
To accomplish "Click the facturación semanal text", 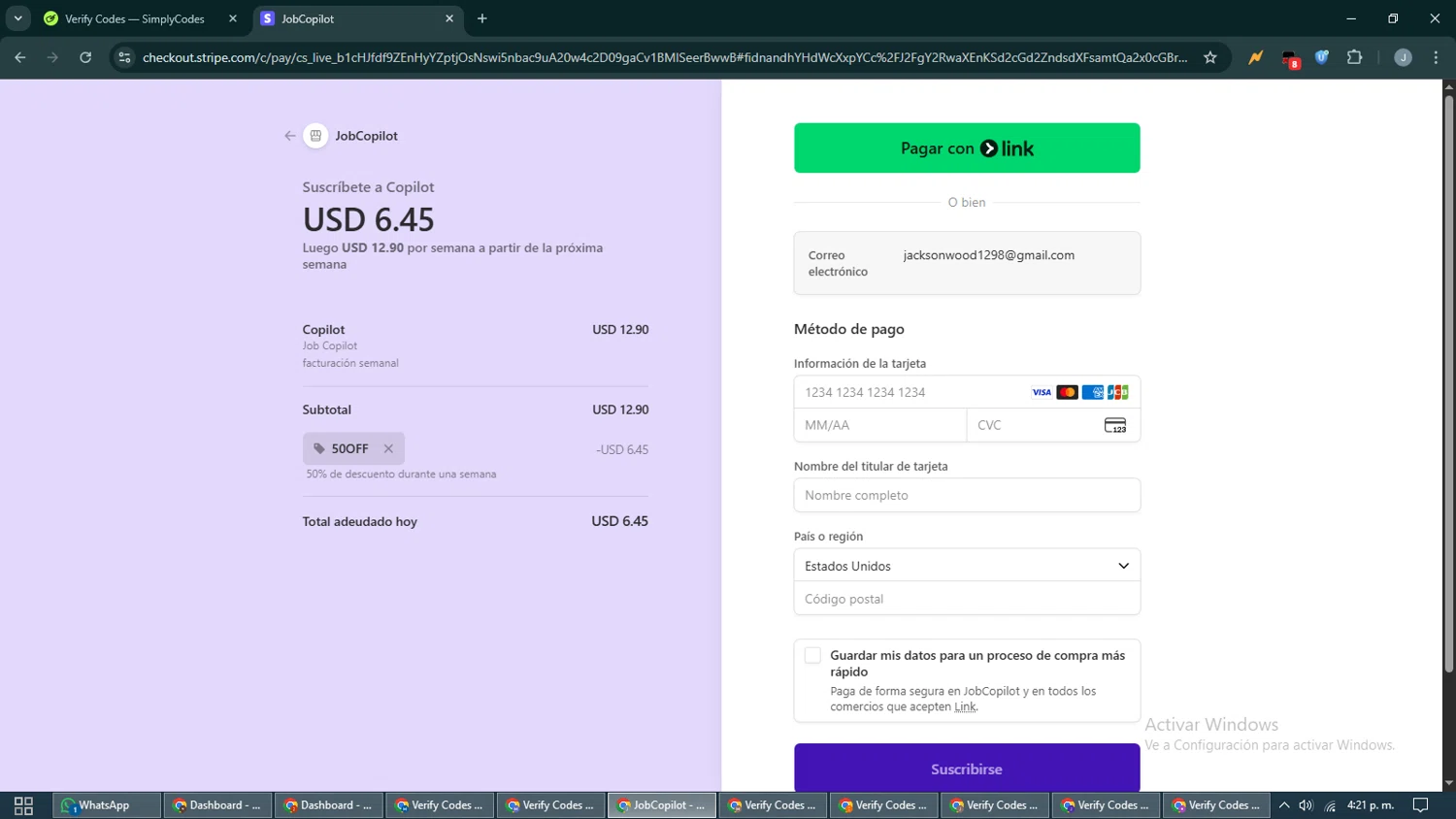I will tap(350, 363).
